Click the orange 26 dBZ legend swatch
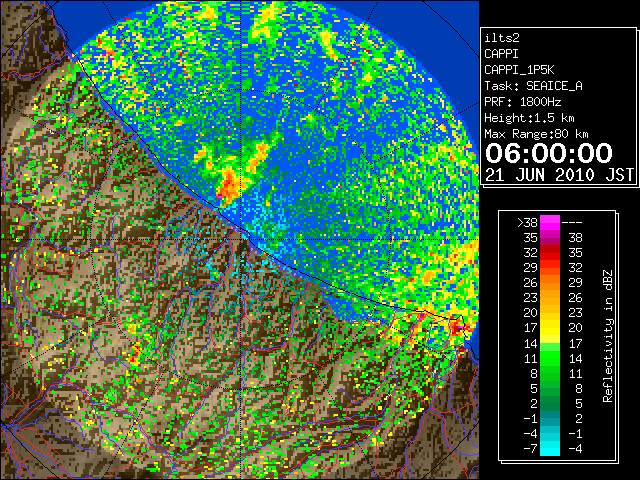 tap(550, 283)
